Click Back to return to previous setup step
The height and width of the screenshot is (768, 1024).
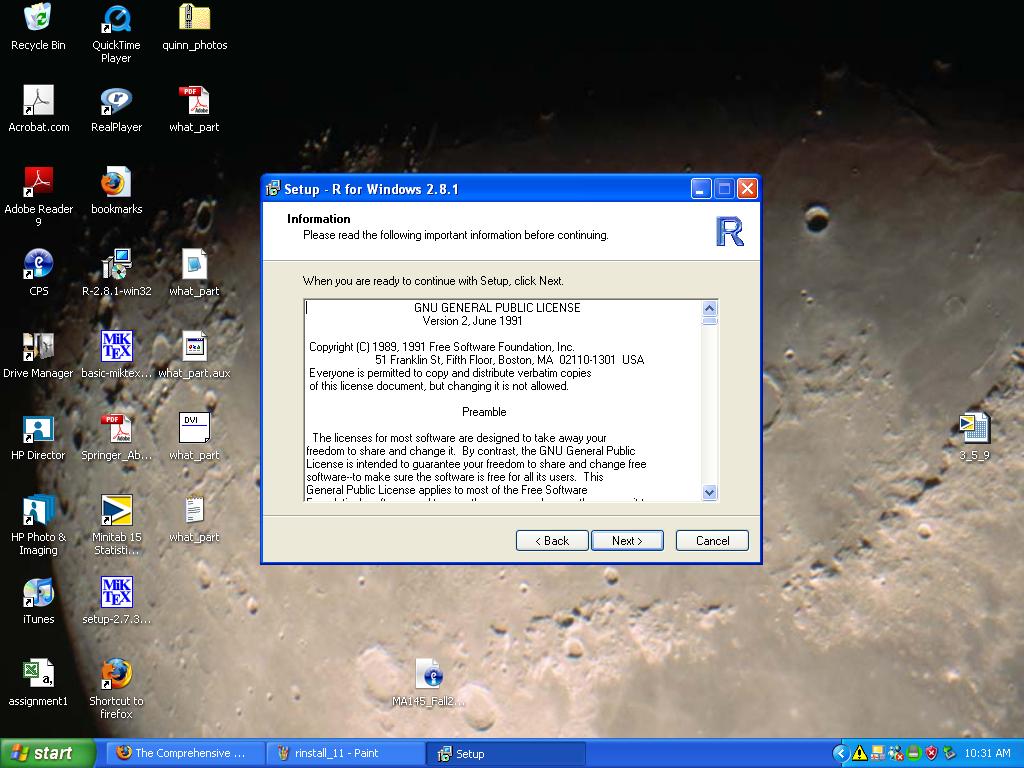[x=551, y=540]
